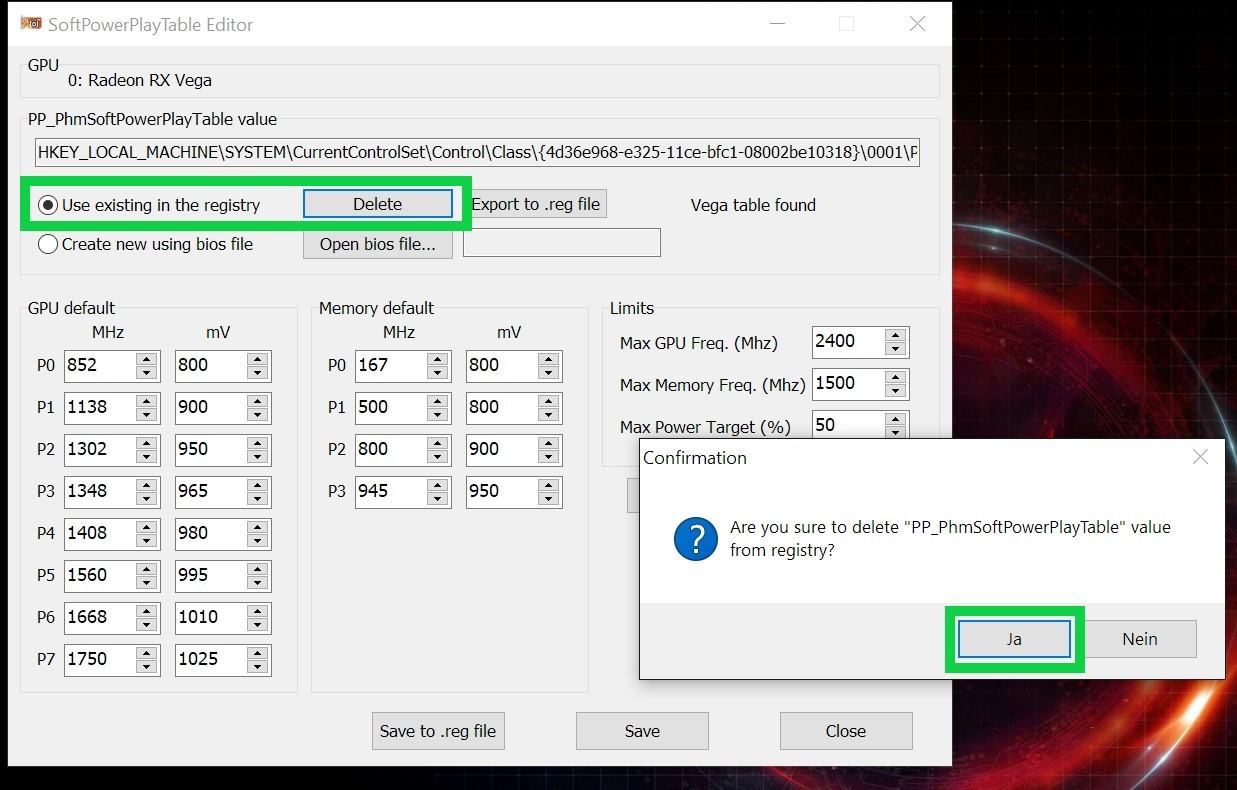This screenshot has height=790, width=1237.
Task: Increase GPU P7 MHz with up arrow
Action: click(x=147, y=653)
